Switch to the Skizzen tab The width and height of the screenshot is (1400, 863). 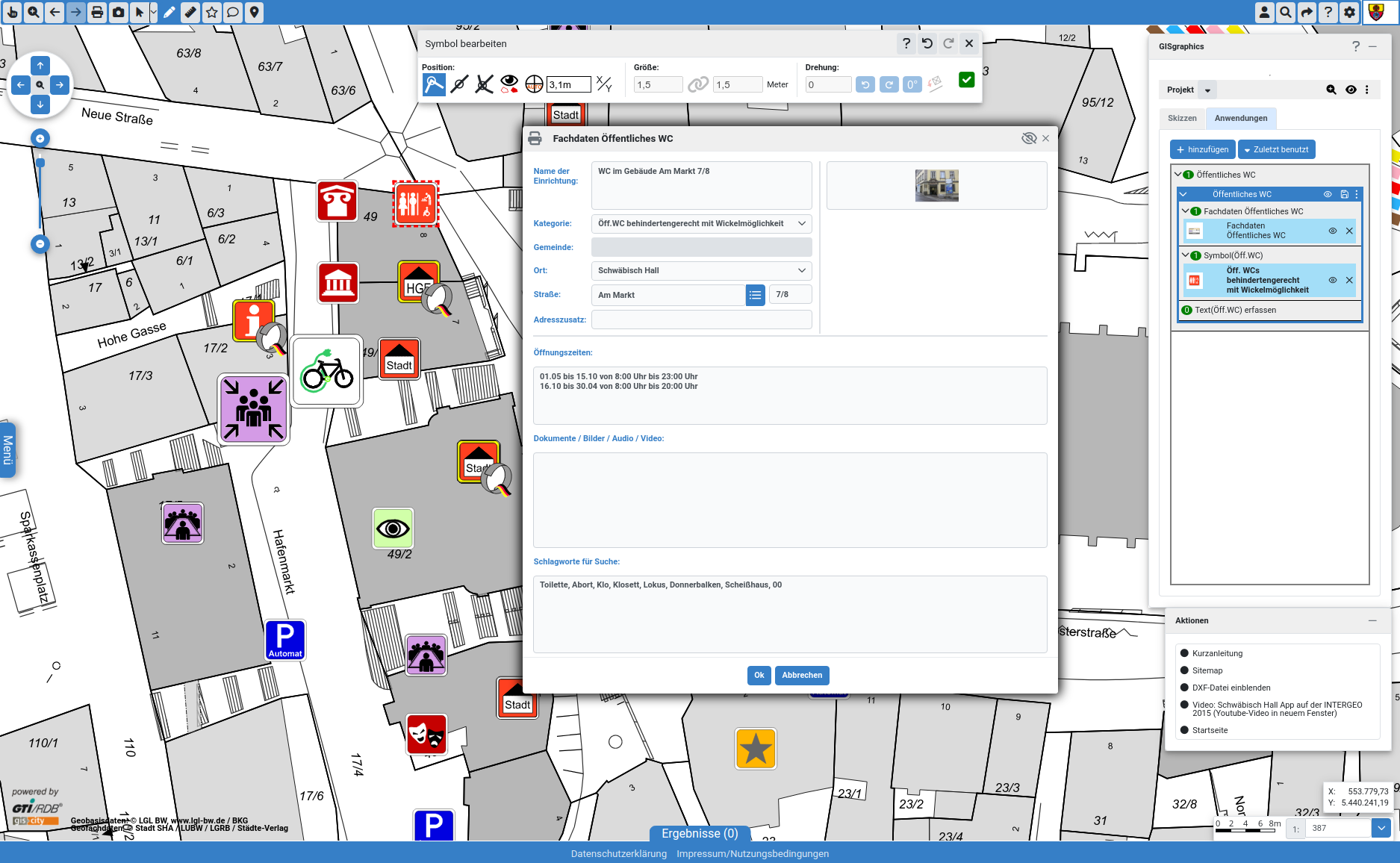click(x=1182, y=118)
